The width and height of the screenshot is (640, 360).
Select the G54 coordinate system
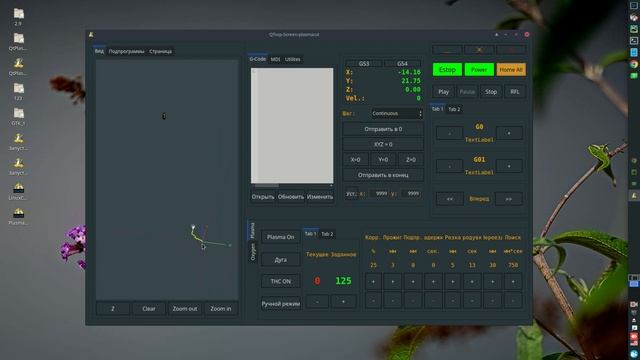[x=402, y=64]
